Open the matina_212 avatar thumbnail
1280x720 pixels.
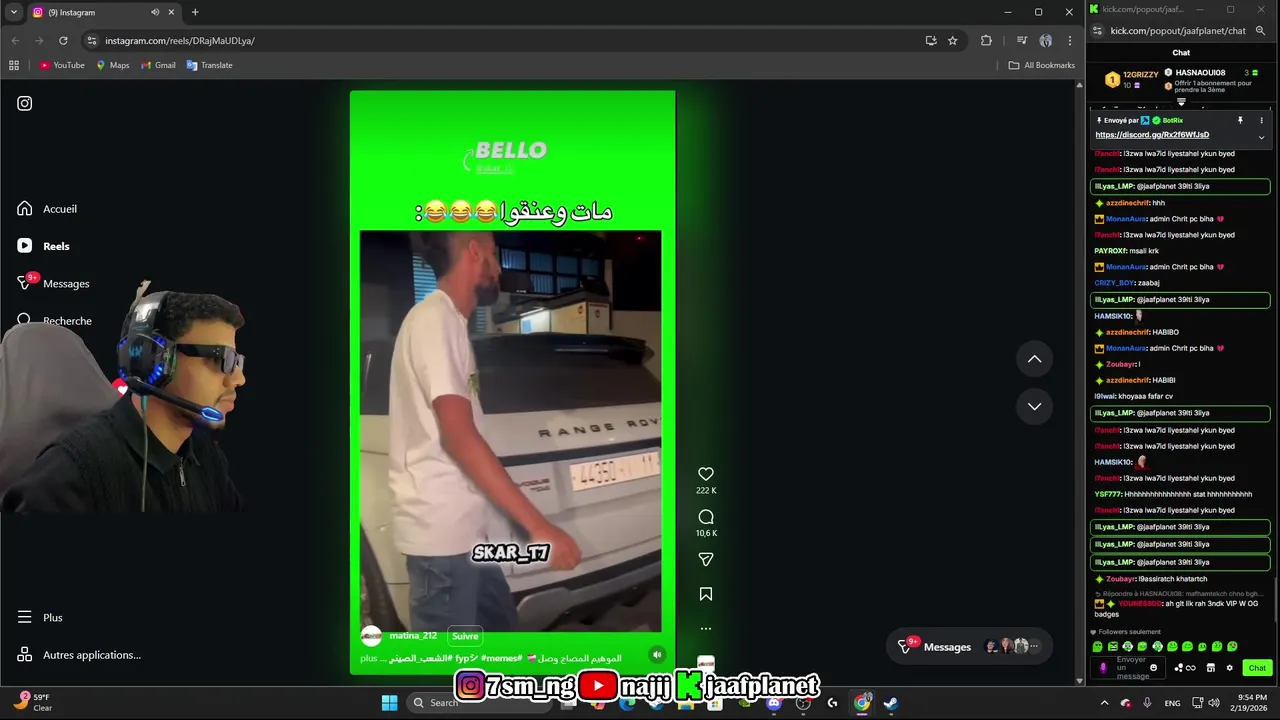(x=371, y=636)
